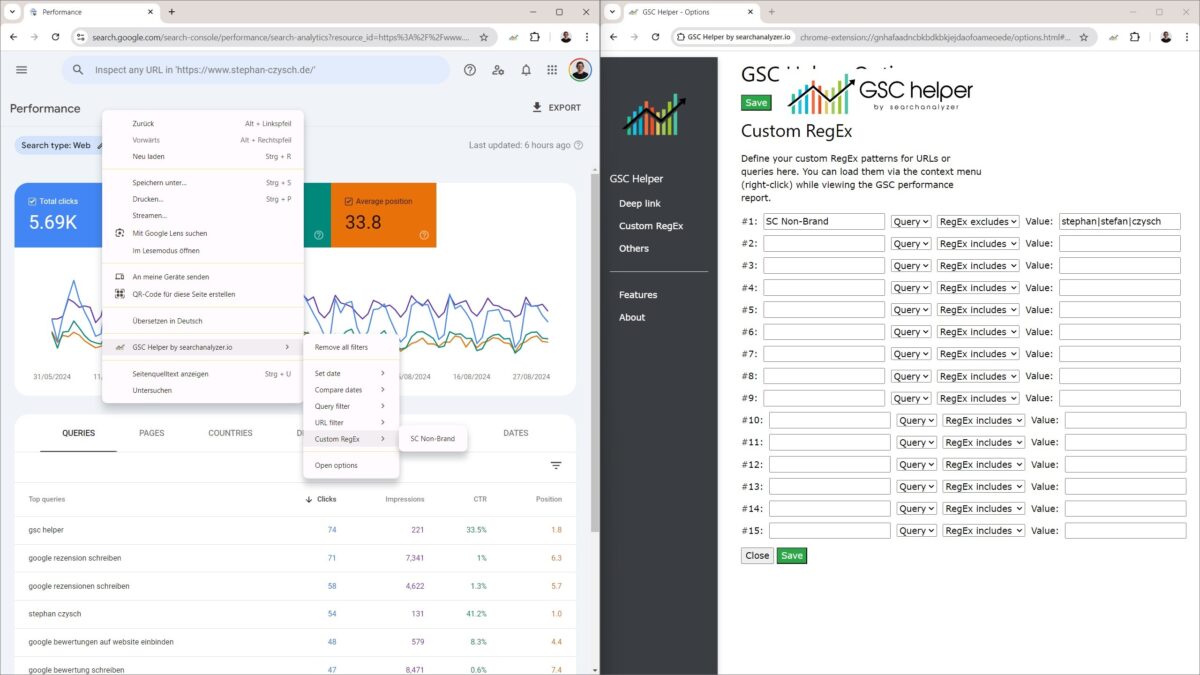The height and width of the screenshot is (675, 1200).
Task: Select the SC Non-Brand custom RegEx entry
Action: 432,439
